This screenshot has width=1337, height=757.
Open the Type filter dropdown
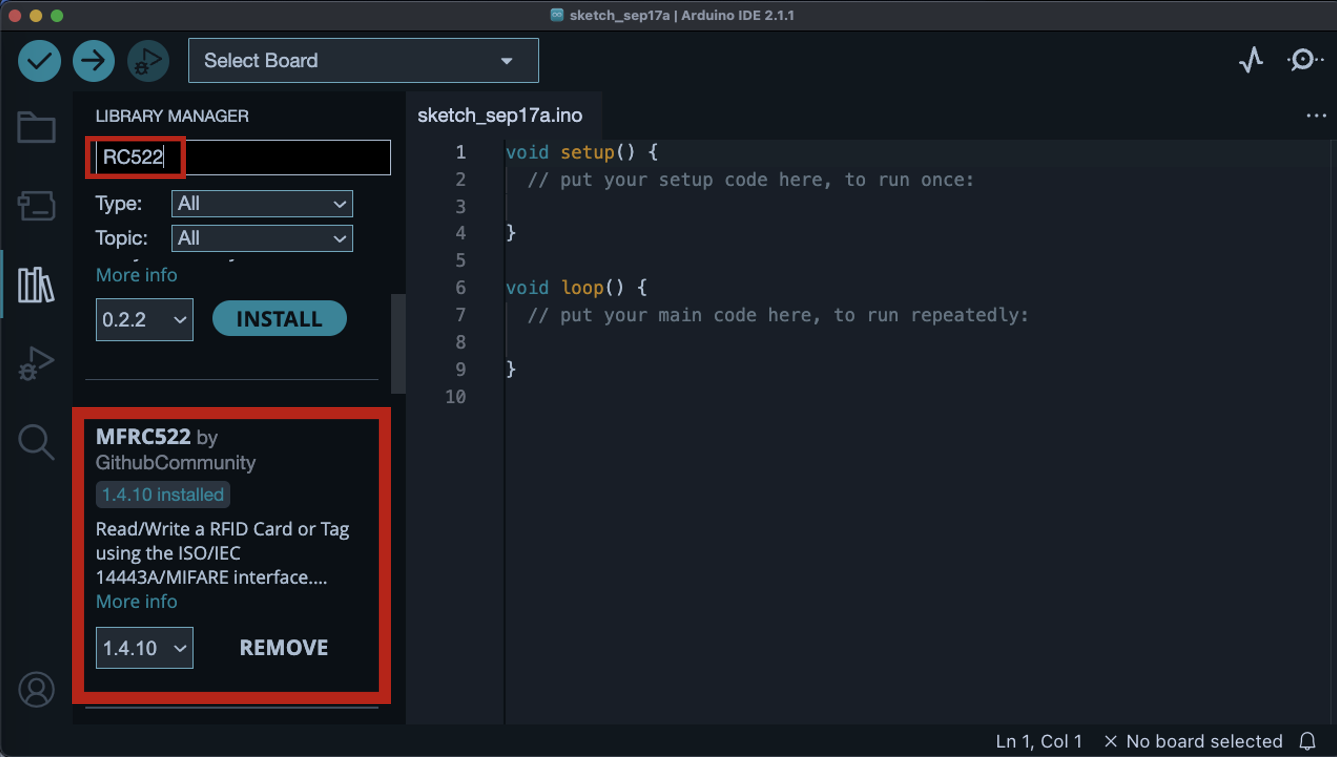click(x=262, y=204)
